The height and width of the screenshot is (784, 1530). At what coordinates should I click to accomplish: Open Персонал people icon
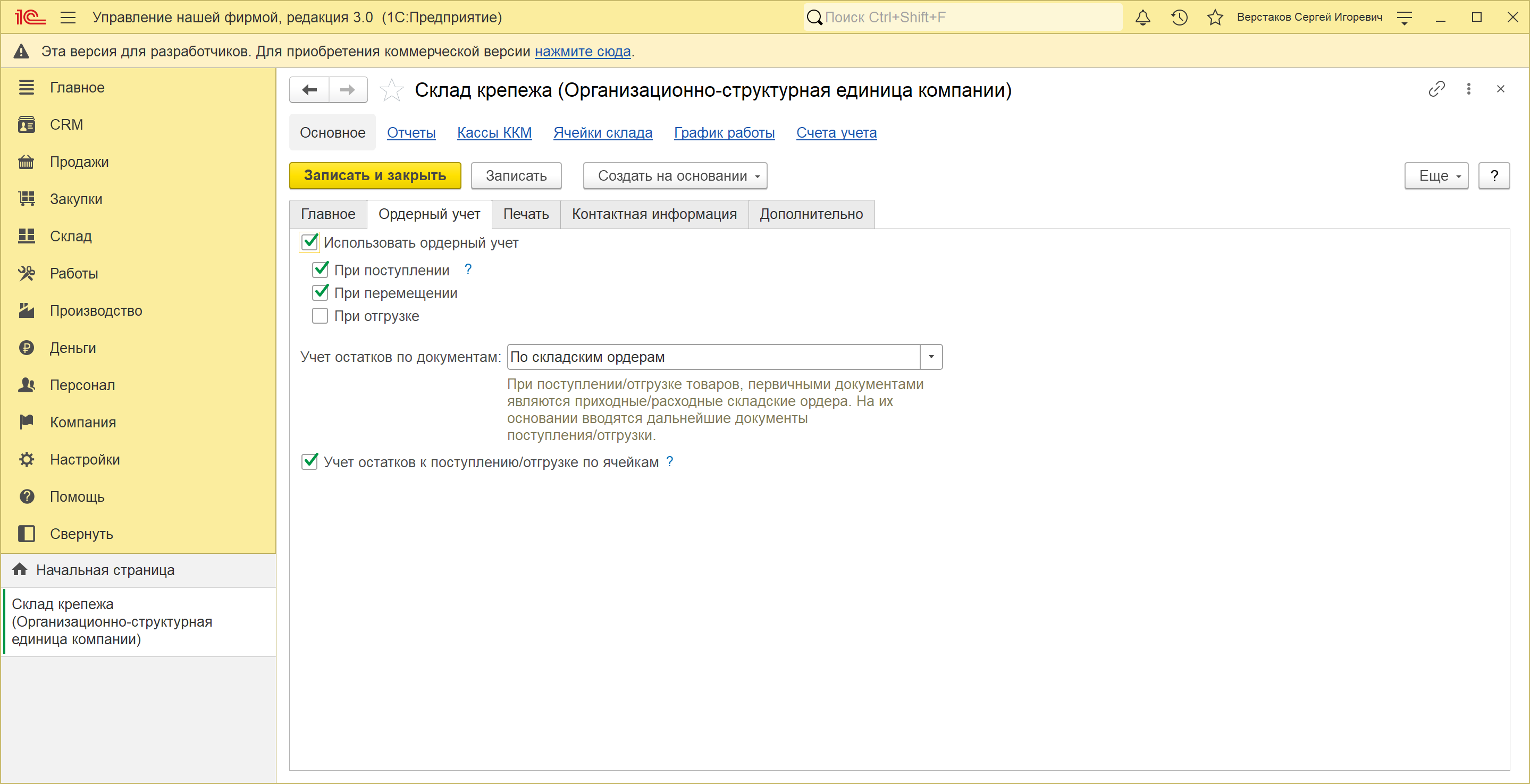click(26, 385)
